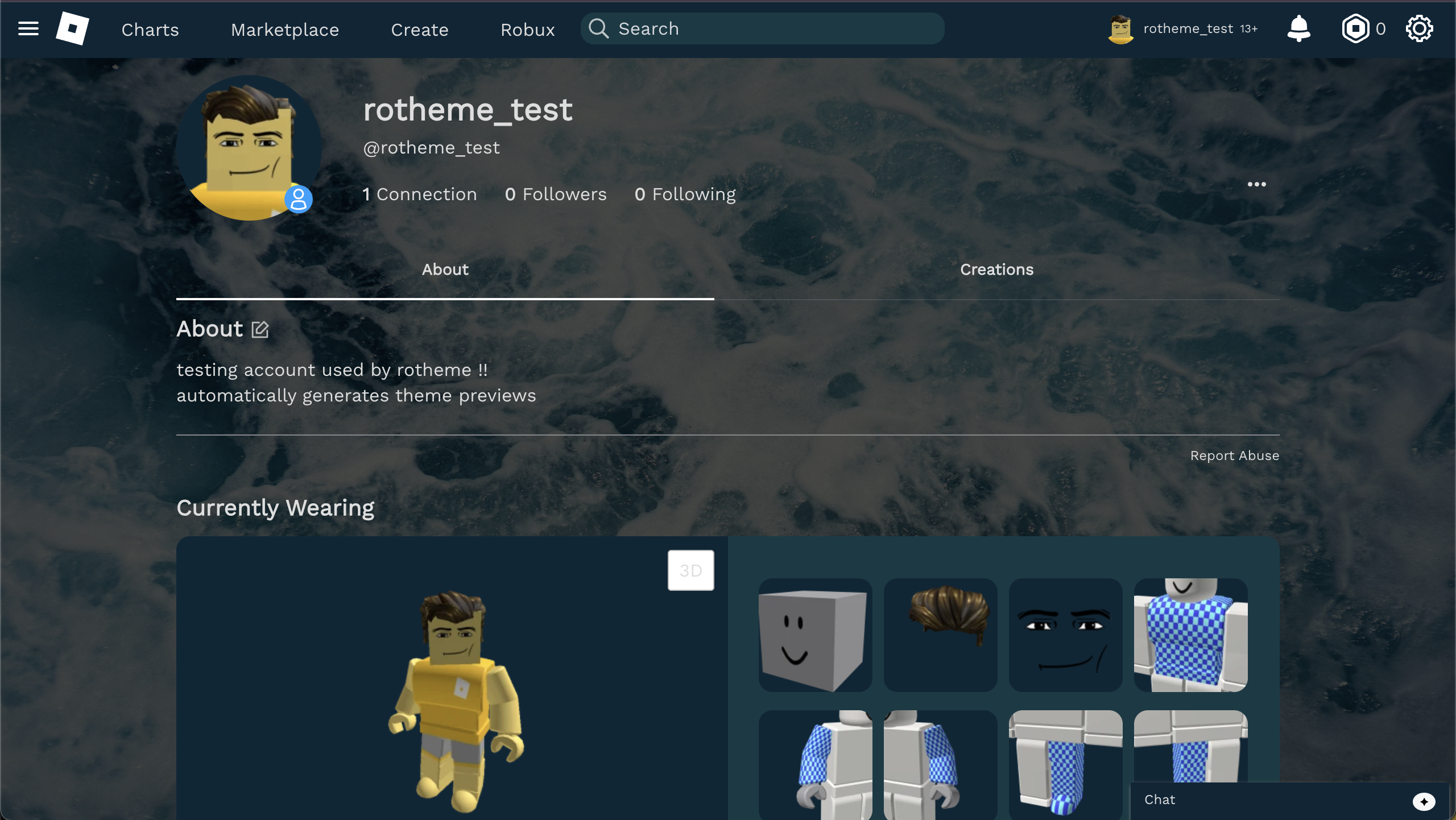Open the Marketplace menu item
This screenshot has width=1456, height=820.
point(285,29)
